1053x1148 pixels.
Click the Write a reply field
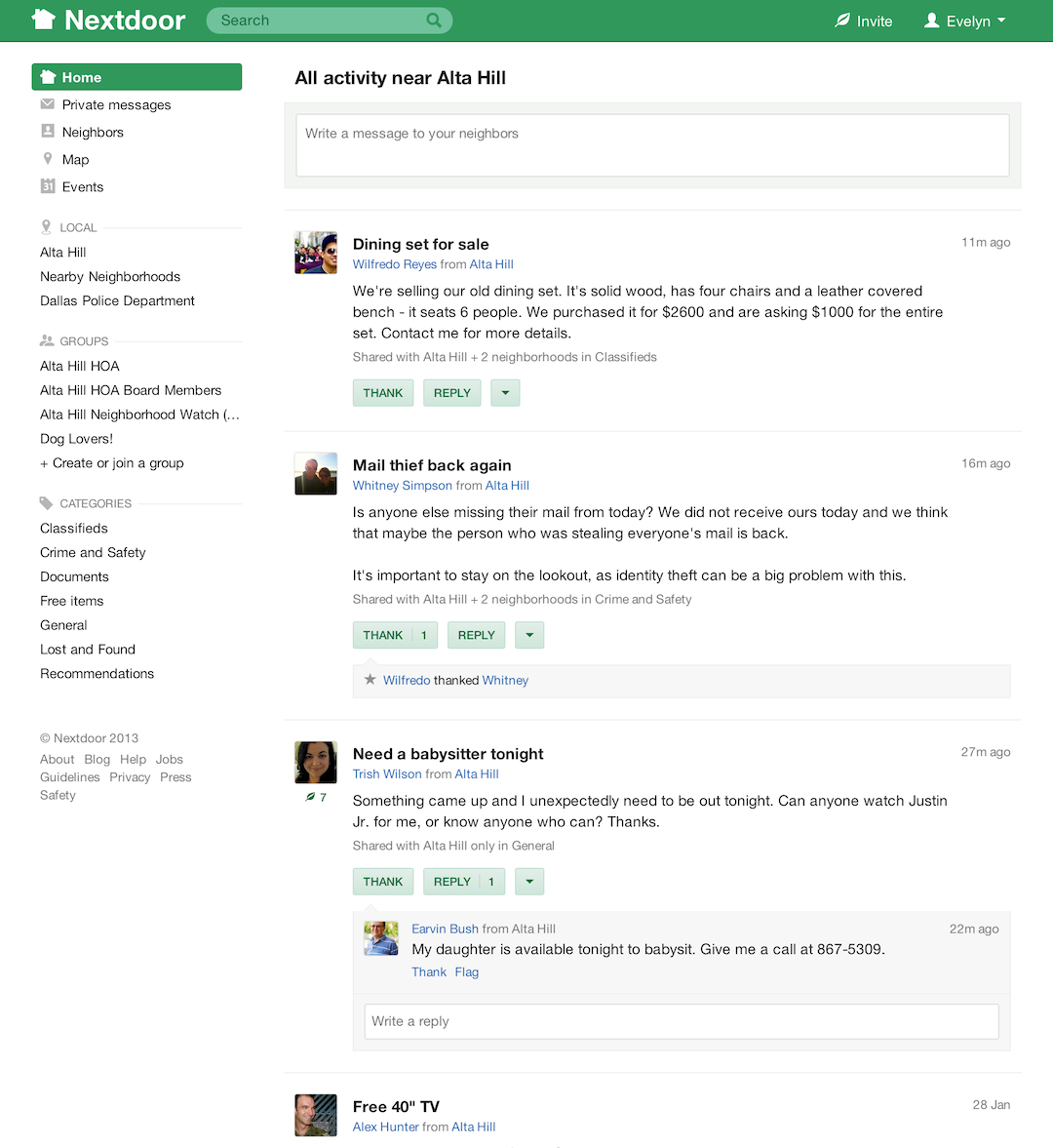click(x=681, y=1021)
